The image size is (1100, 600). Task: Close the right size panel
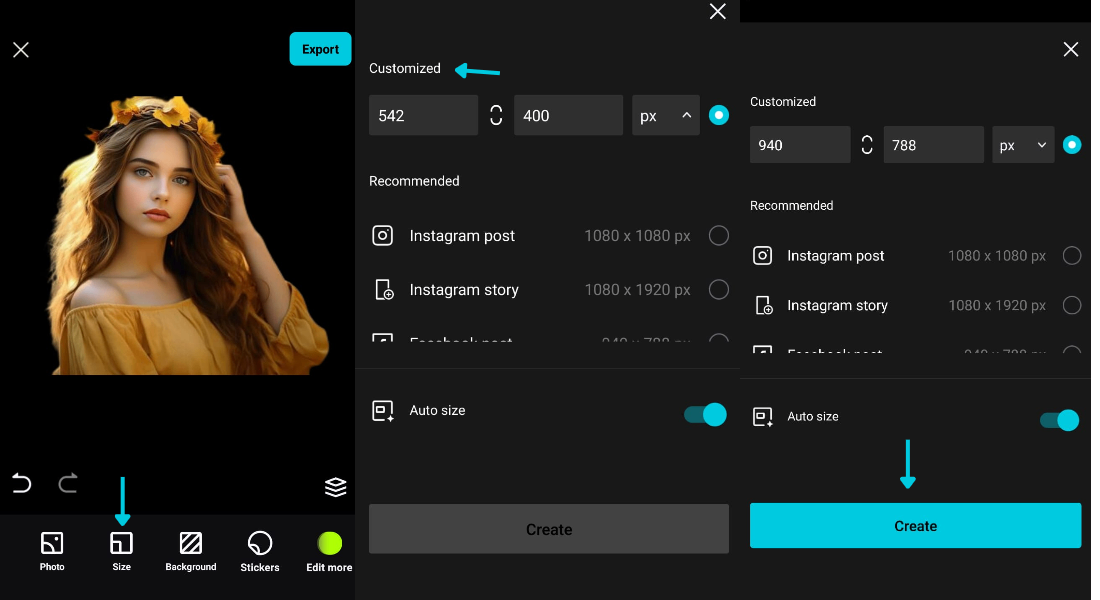[x=1071, y=49]
